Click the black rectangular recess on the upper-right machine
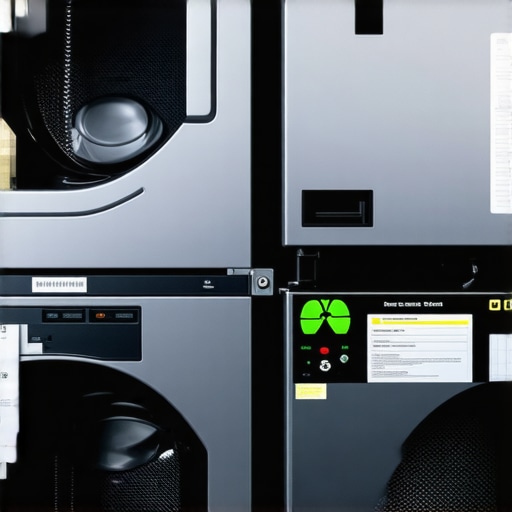Viewport: 512px width, 512px height. pyautogui.click(x=337, y=208)
